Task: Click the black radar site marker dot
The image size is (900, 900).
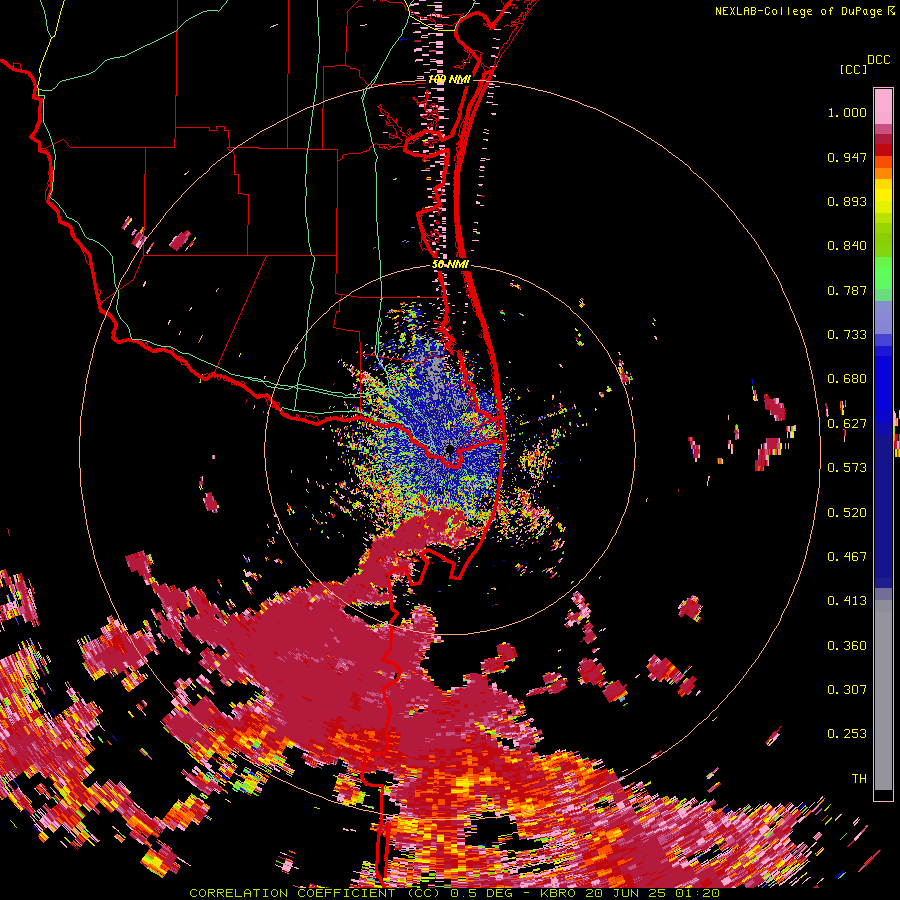Action: pos(450,449)
